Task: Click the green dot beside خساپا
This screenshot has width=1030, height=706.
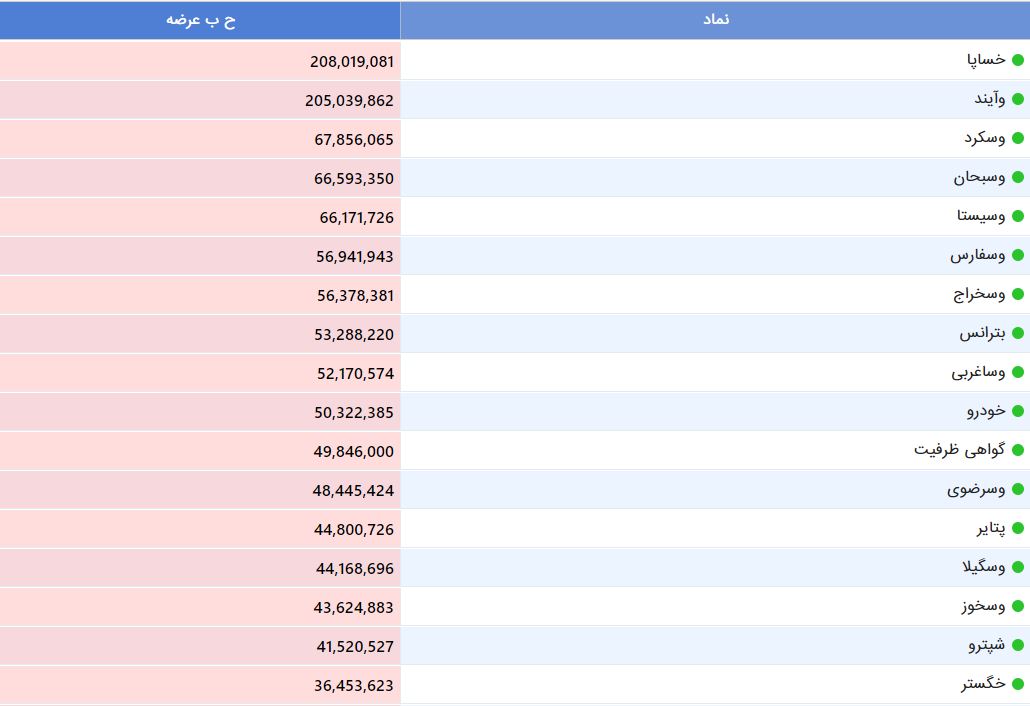Action: pos(1017,60)
